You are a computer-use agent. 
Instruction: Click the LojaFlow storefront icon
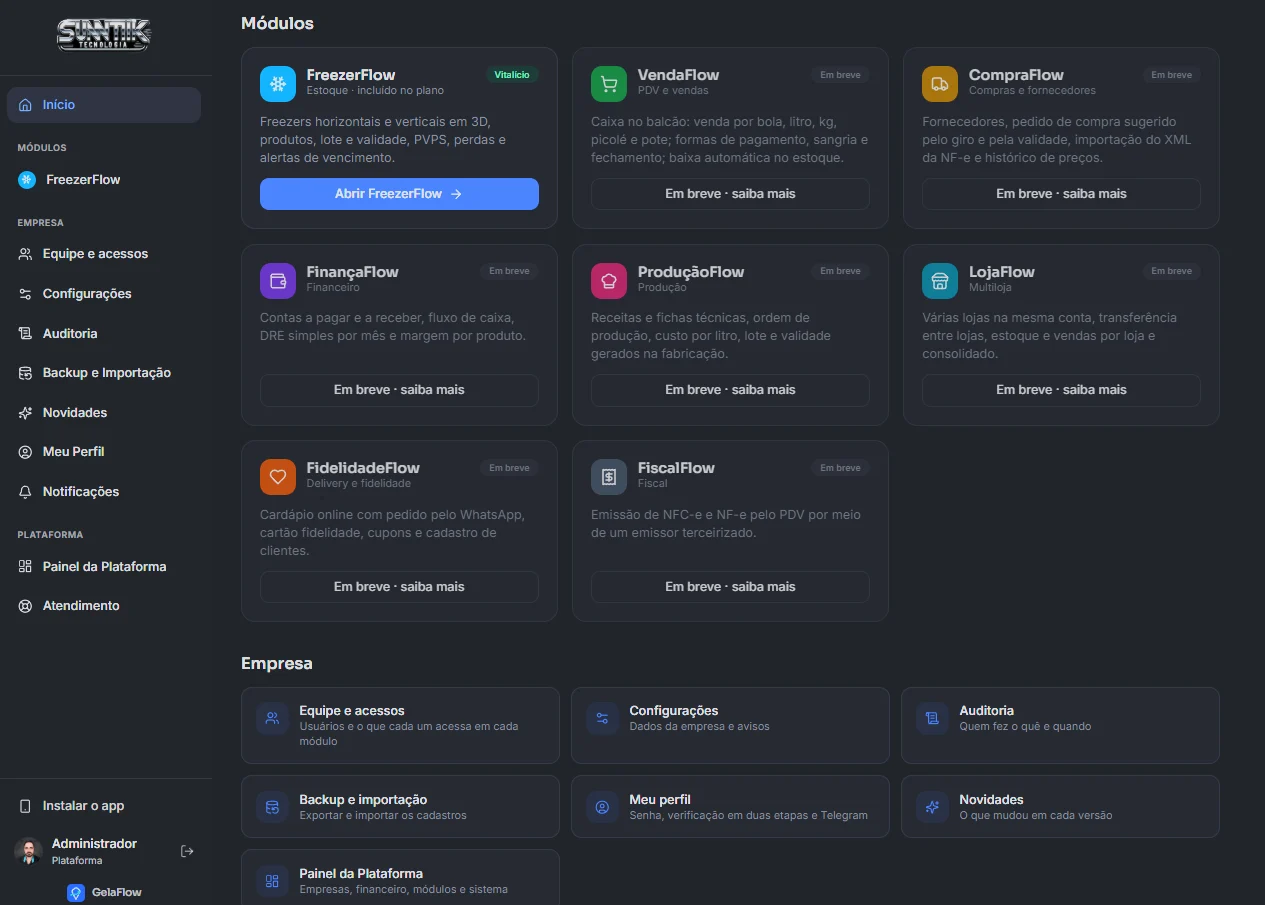pyautogui.click(x=940, y=281)
